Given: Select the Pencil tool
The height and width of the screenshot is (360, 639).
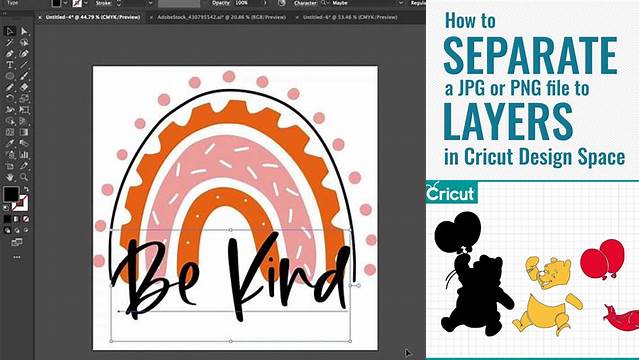Looking at the screenshot, I should coord(10,87).
